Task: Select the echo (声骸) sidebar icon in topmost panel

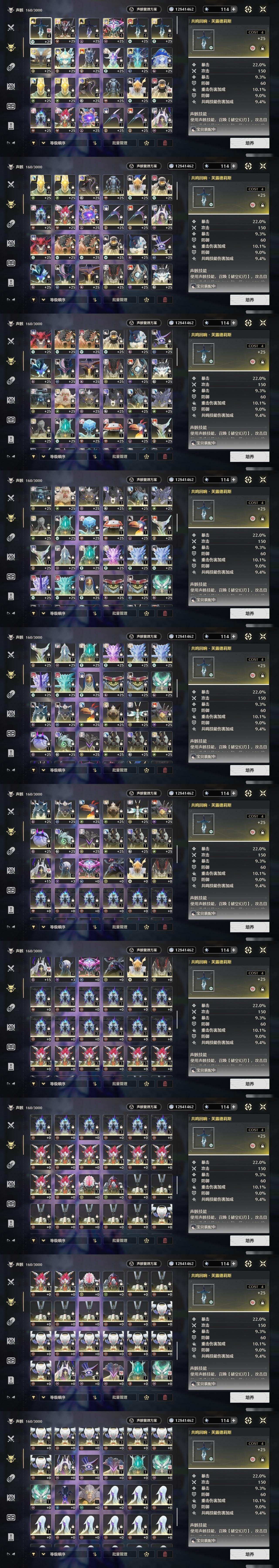Action: (x=10, y=47)
